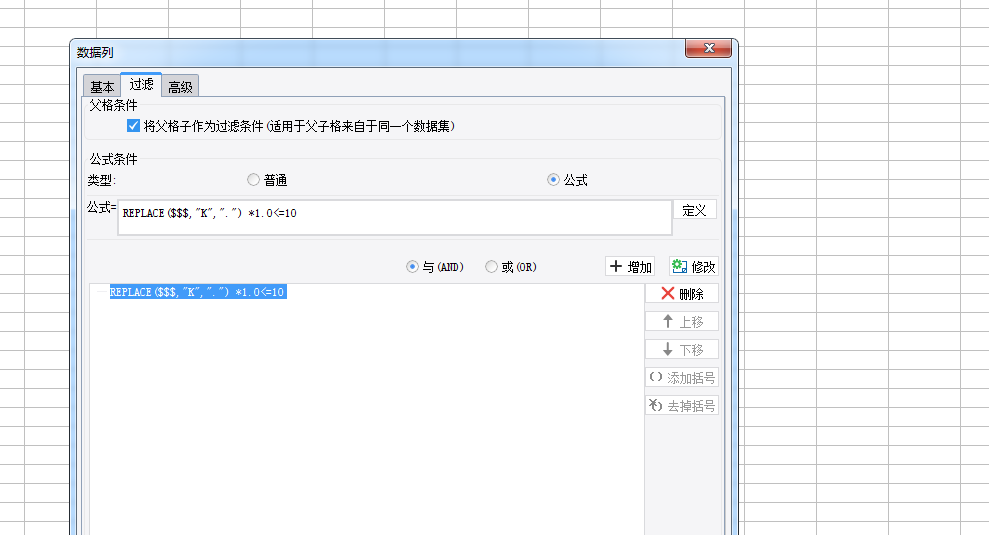Image resolution: width=989 pixels, height=535 pixels.
Task: Switch to the 基本 tab
Action: 102,86
